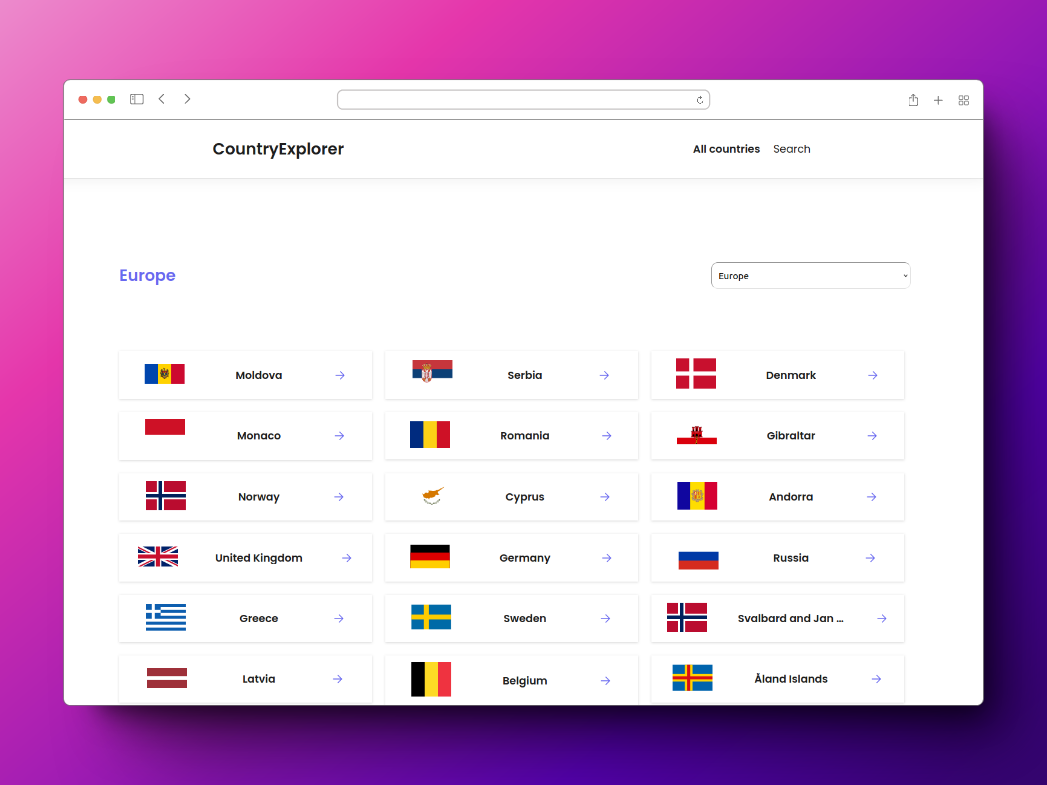1047x785 pixels.
Task: Click the Romania flag icon
Action: [430, 435]
